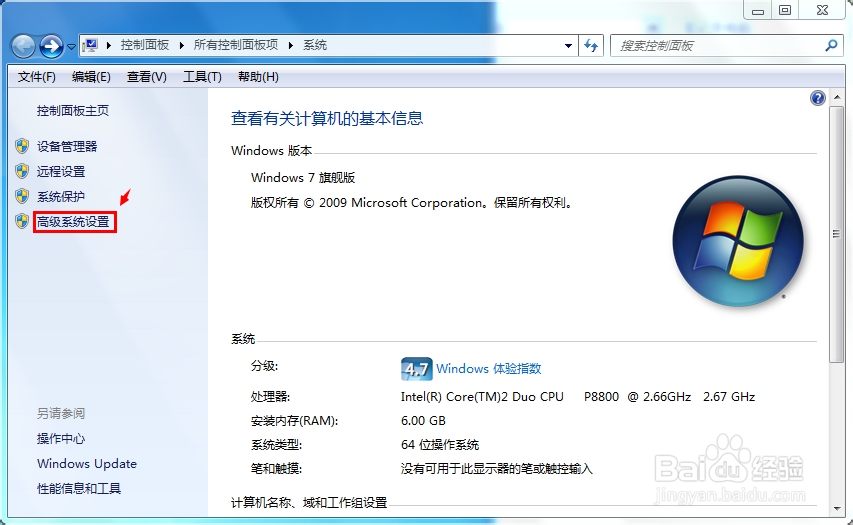Expand the arrow after 控制面板 breadcrumb
The image size is (853, 525).
click(182, 45)
